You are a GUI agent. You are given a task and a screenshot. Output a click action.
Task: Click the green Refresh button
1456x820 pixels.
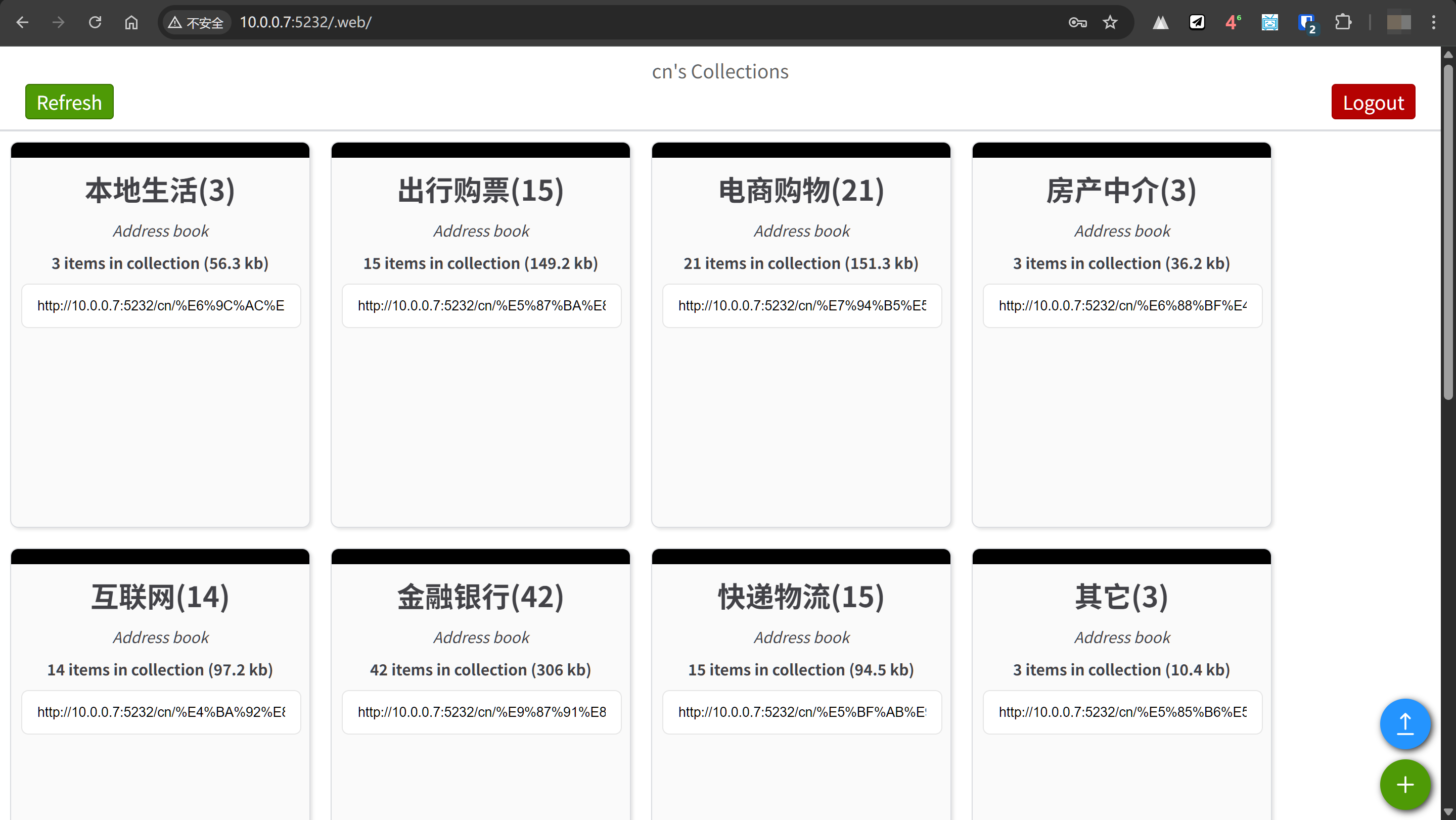(69, 102)
